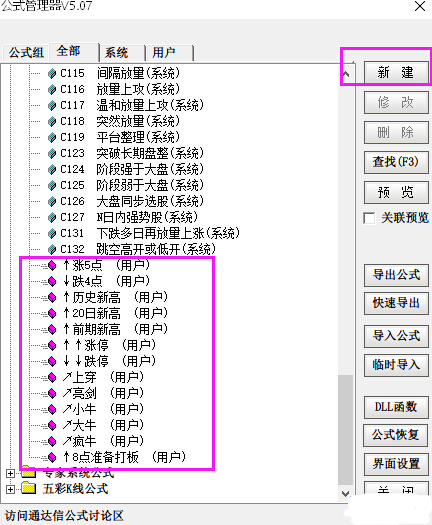Image resolution: width=432 pixels, height=525 pixels.
Task: Click the folder icon of 五彩K线公式
Action: 29,489
